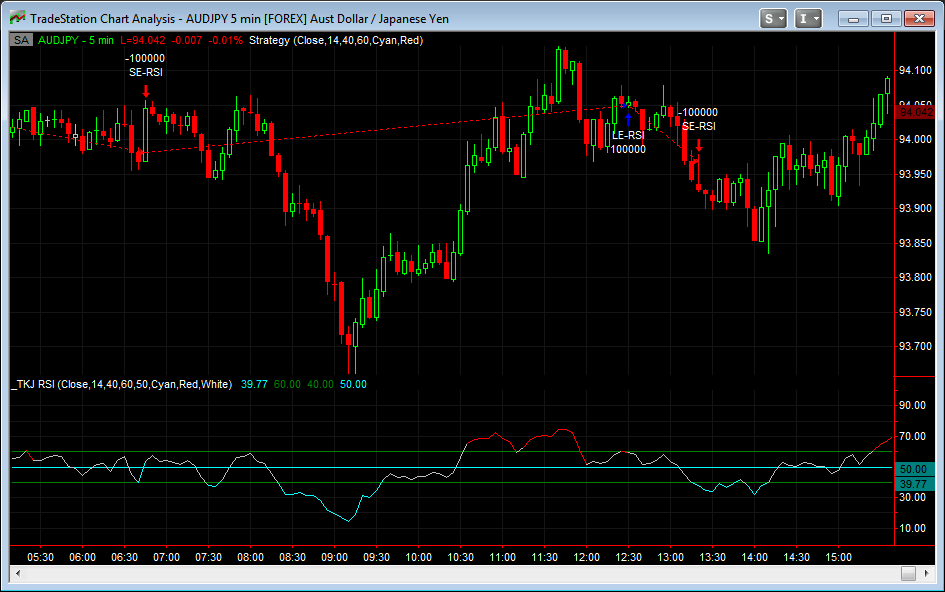
Task: Click the red 94.042 price marker on axis
Action: tap(915, 112)
